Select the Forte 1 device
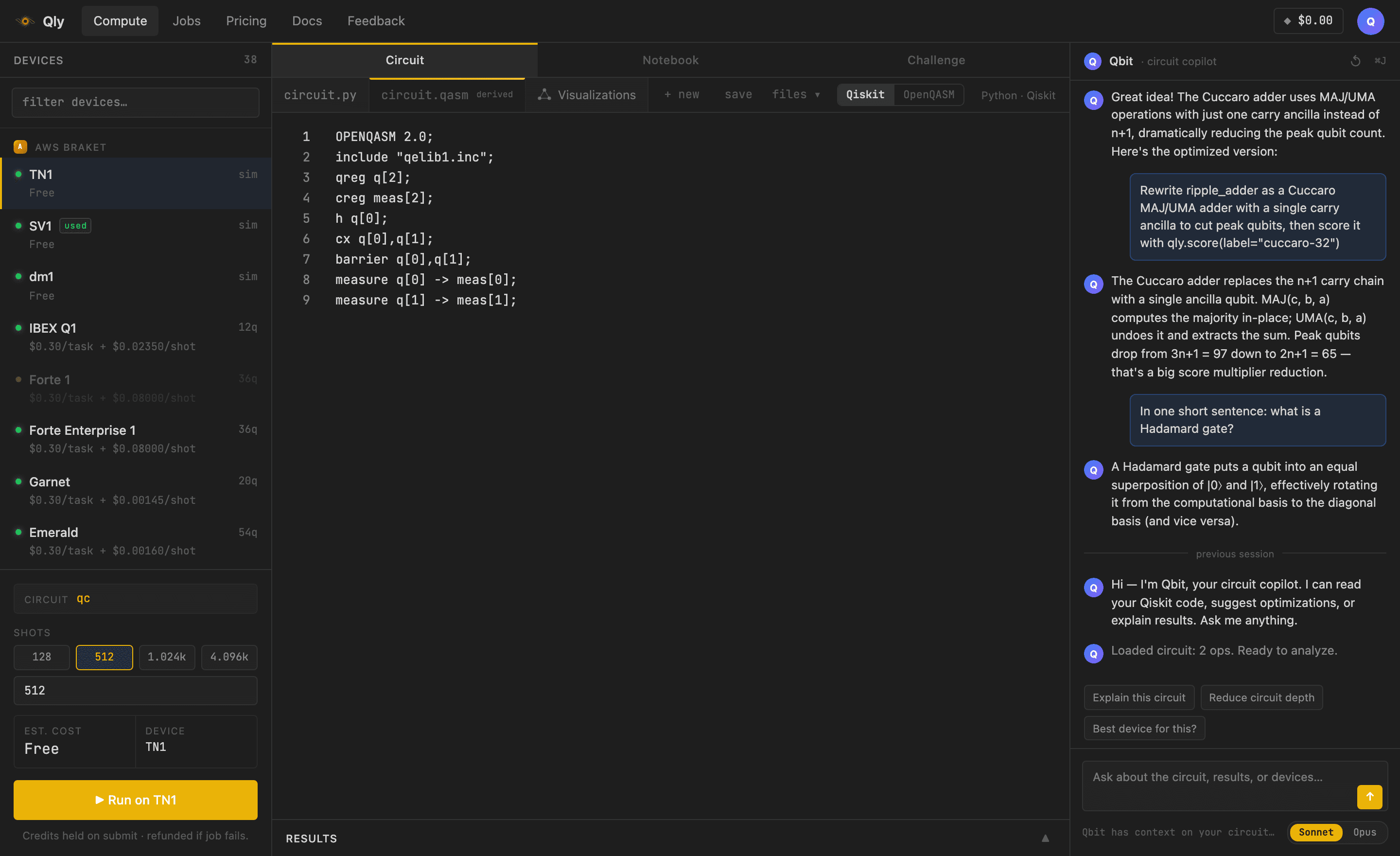The height and width of the screenshot is (856, 1400). click(x=135, y=388)
